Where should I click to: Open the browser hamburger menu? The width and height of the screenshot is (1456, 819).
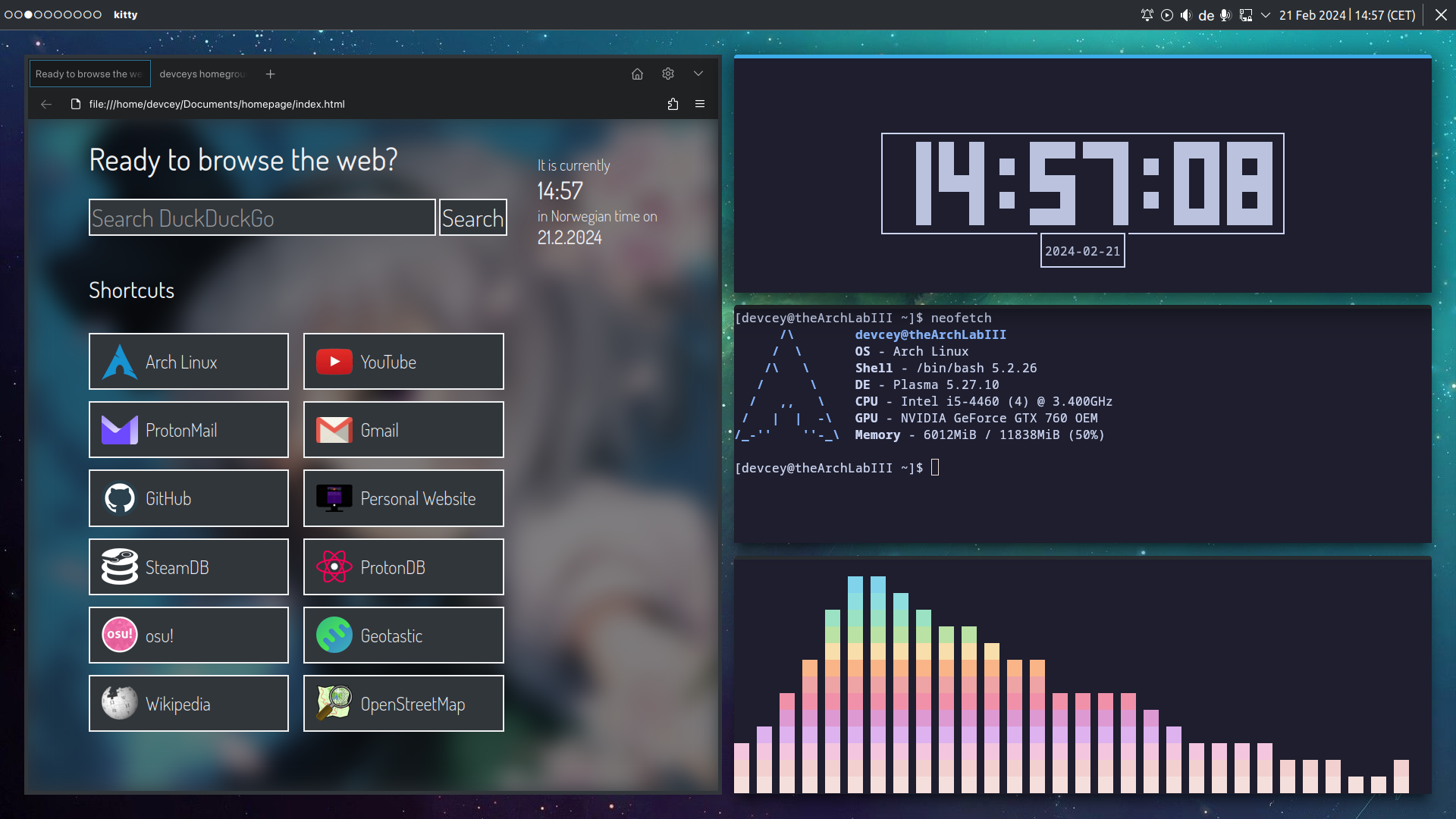pyautogui.click(x=700, y=104)
